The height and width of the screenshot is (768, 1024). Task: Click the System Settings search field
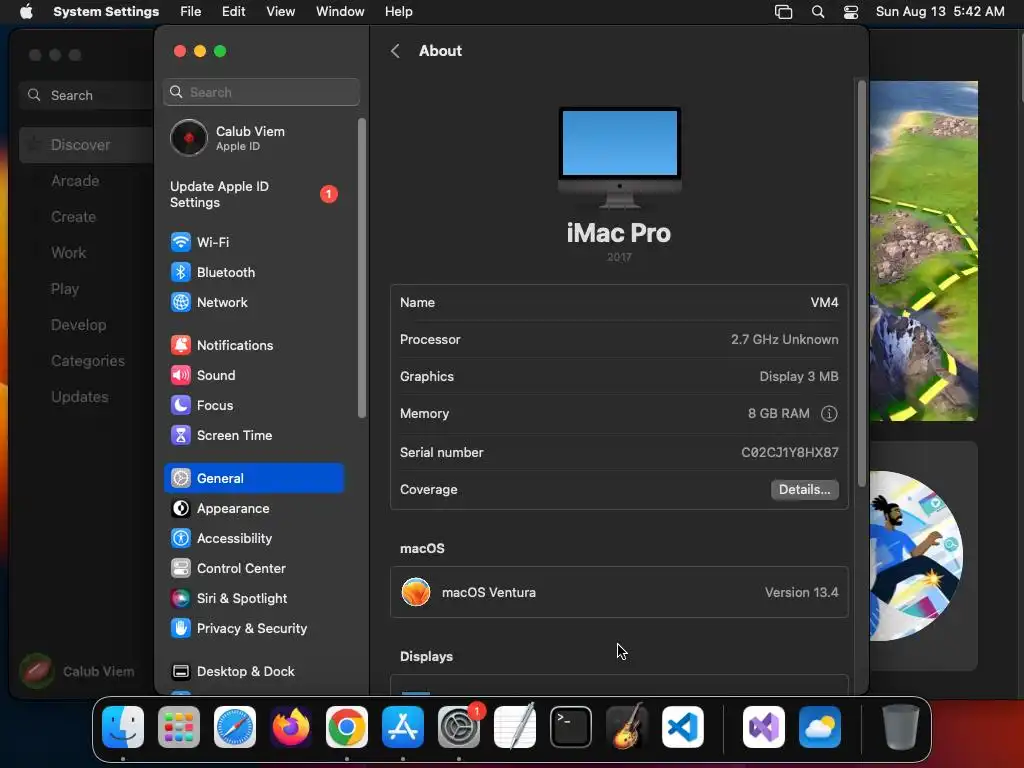(x=261, y=92)
